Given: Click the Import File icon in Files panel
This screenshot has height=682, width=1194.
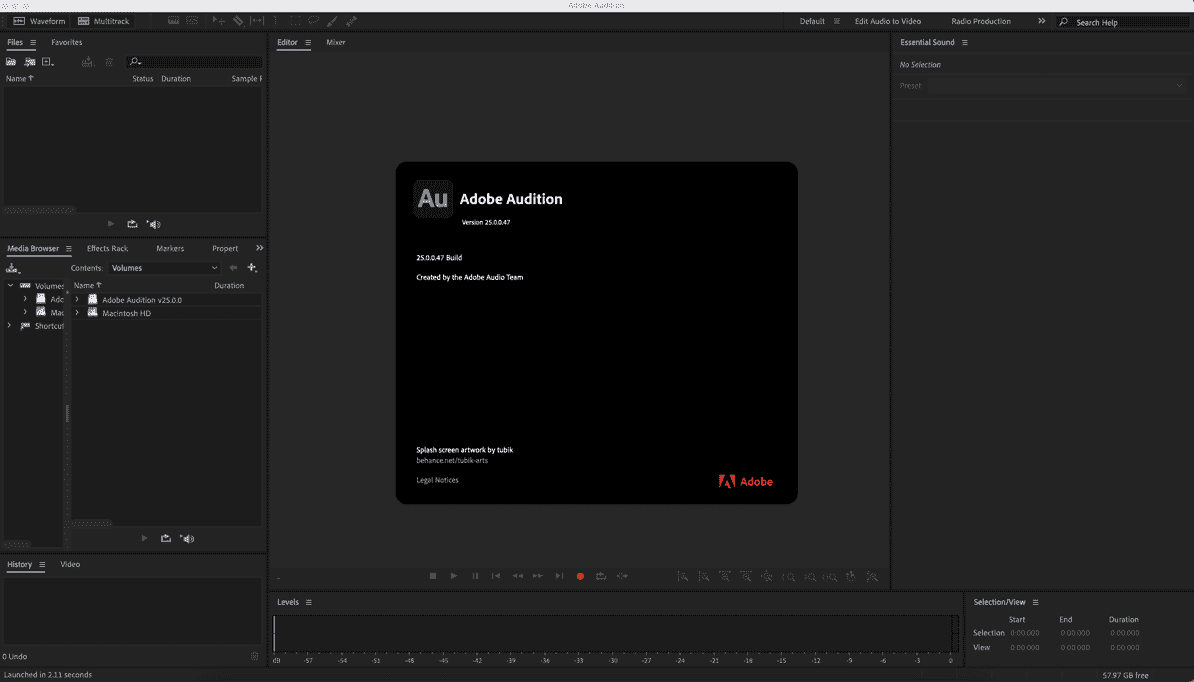Looking at the screenshot, I should tap(30, 61).
